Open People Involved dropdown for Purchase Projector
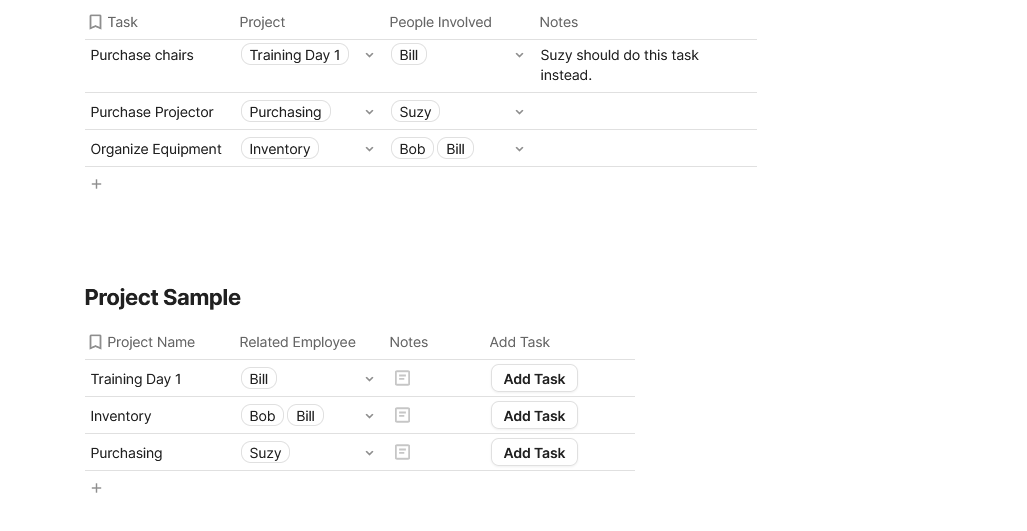1027x531 pixels. click(x=519, y=112)
